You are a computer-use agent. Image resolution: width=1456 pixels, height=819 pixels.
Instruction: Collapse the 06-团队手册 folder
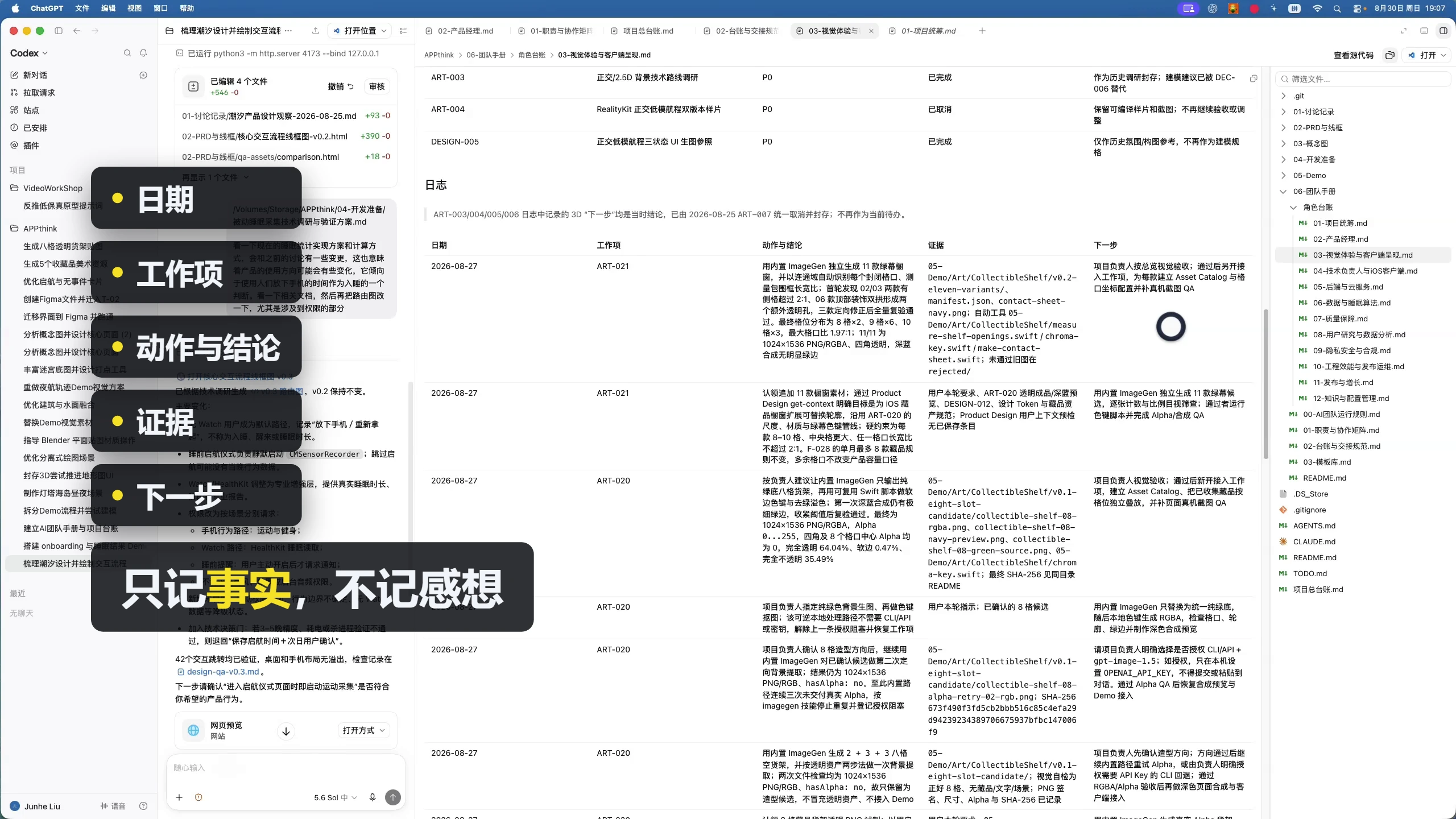(1283, 192)
